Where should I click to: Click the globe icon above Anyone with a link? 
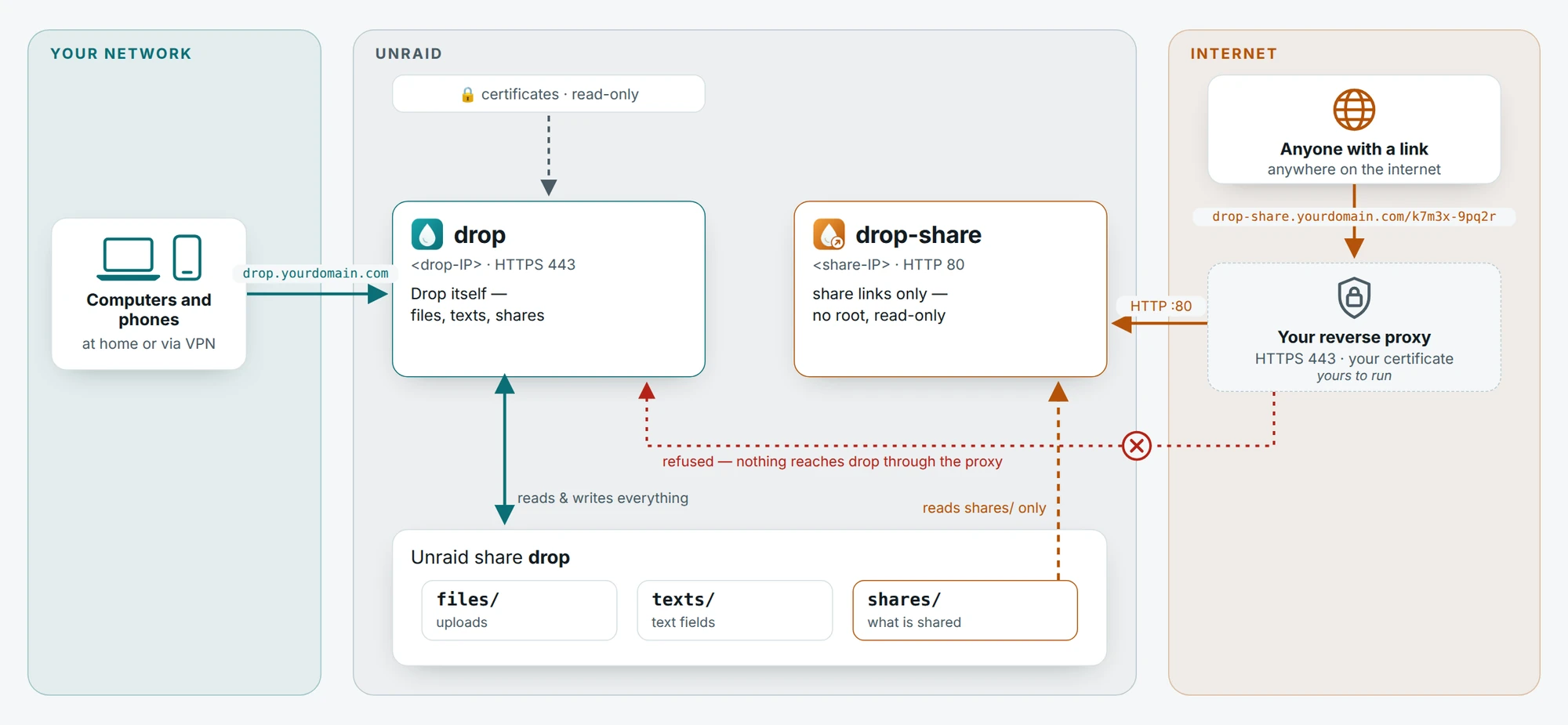pos(1354,110)
